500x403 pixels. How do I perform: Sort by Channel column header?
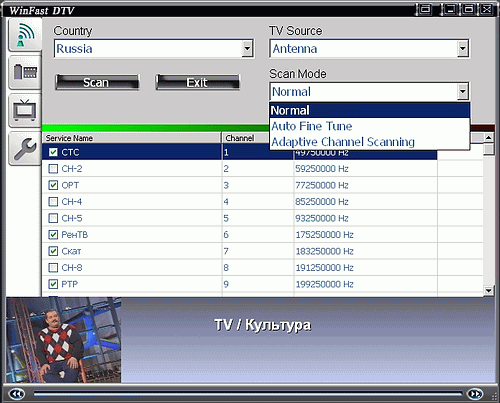click(246, 138)
